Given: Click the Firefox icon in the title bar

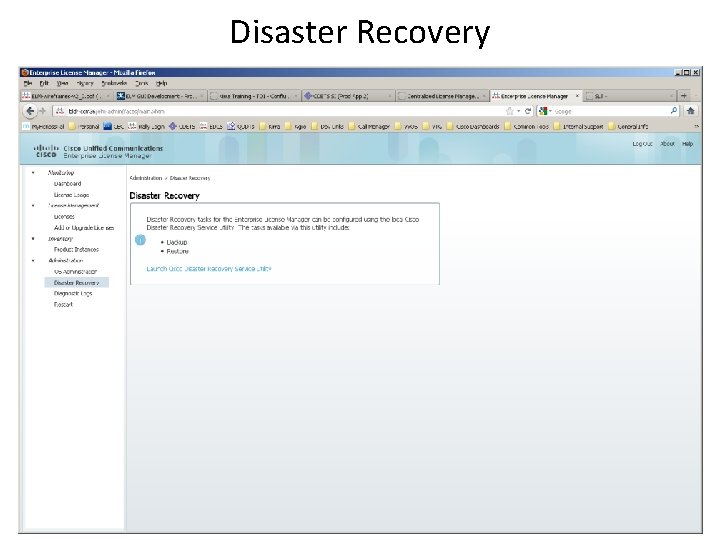Looking at the screenshot, I should click(x=25, y=73).
